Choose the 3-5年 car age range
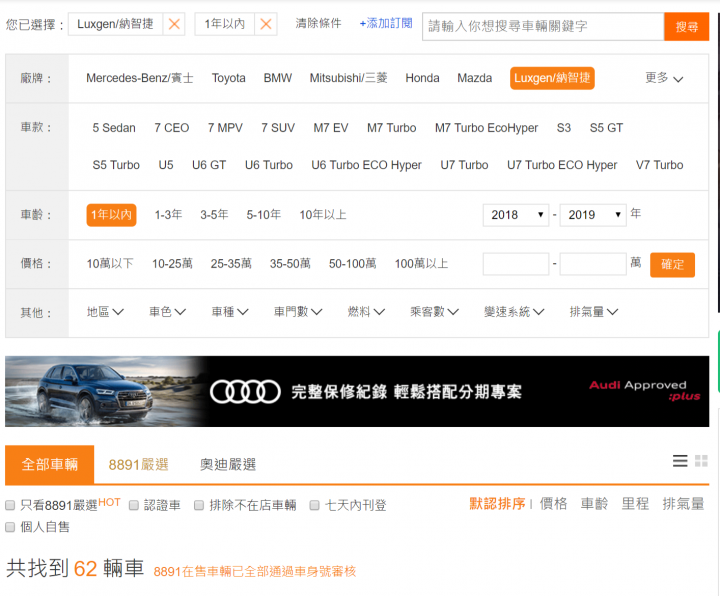This screenshot has height=596, width=720. (x=214, y=215)
